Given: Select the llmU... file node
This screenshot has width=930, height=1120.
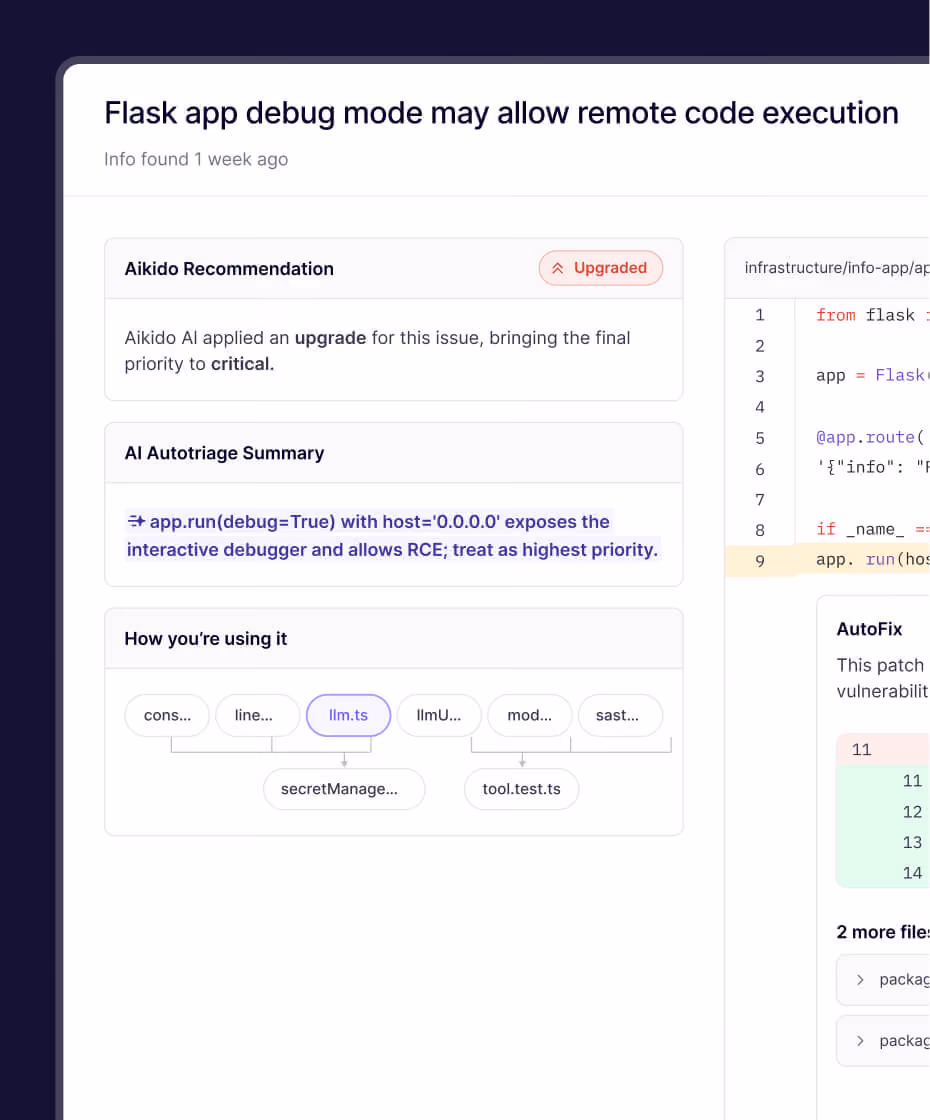Looking at the screenshot, I should (x=439, y=715).
